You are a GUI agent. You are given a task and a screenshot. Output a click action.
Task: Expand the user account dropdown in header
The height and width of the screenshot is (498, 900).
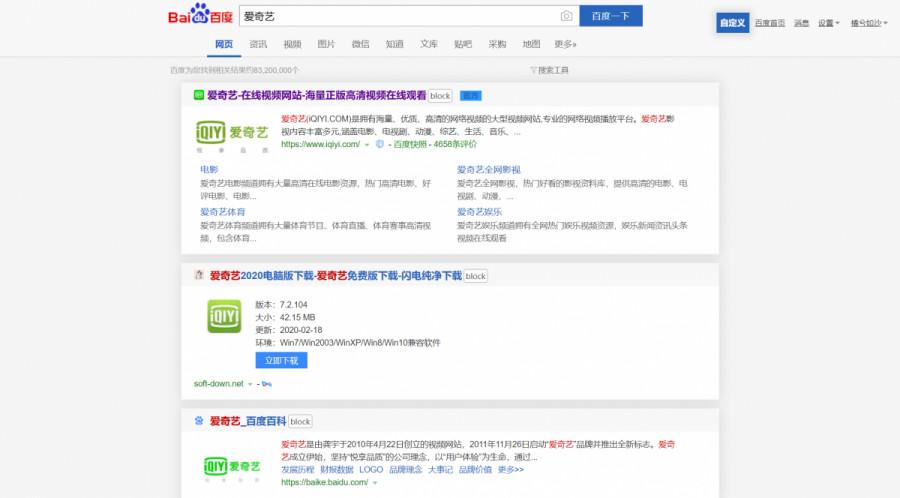click(x=869, y=23)
